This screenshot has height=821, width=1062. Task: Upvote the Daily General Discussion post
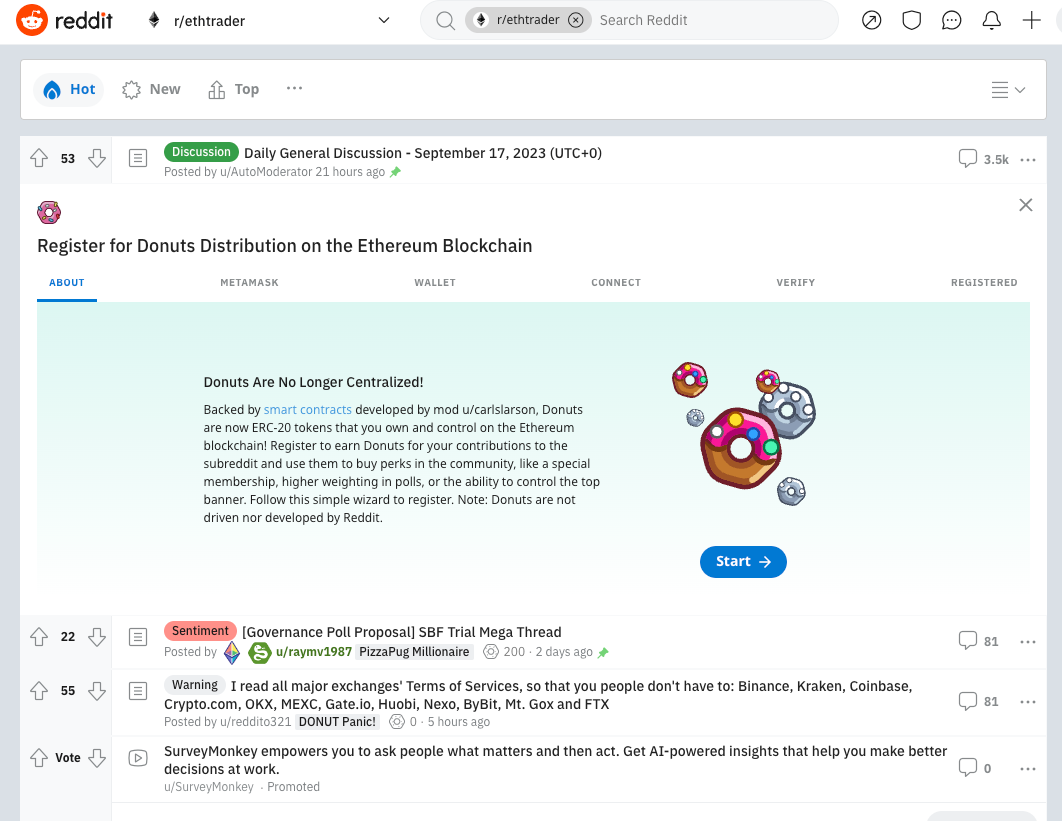click(x=39, y=159)
